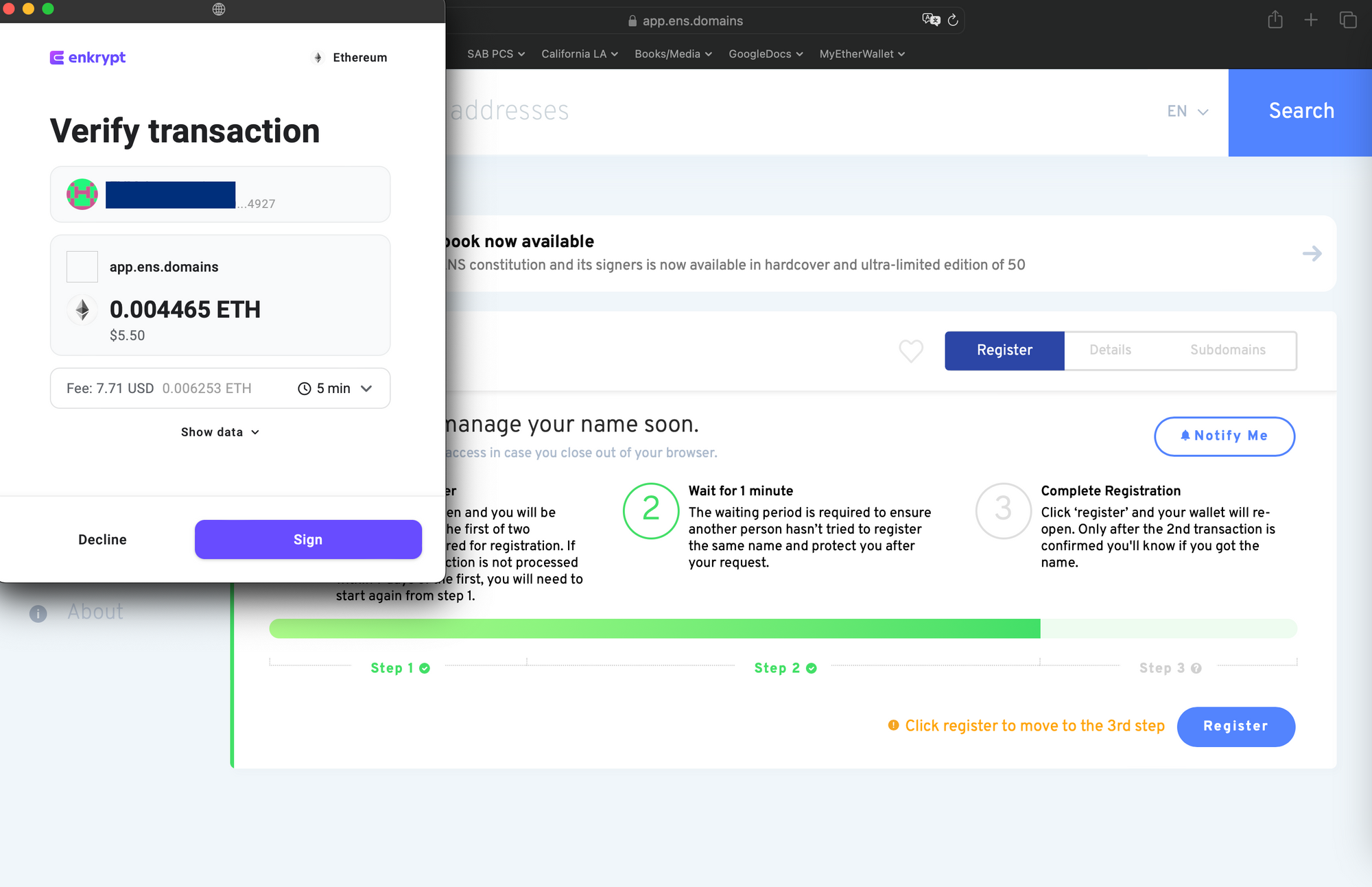Screen dimensions: 1372x887
Task: Click the circled number 3 step icon
Action: click(1004, 511)
